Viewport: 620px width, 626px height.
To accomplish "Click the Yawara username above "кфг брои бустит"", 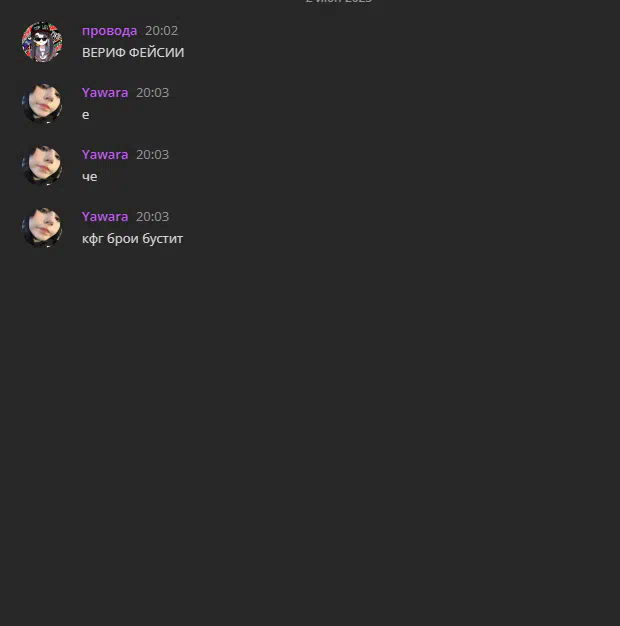I will pos(105,216).
